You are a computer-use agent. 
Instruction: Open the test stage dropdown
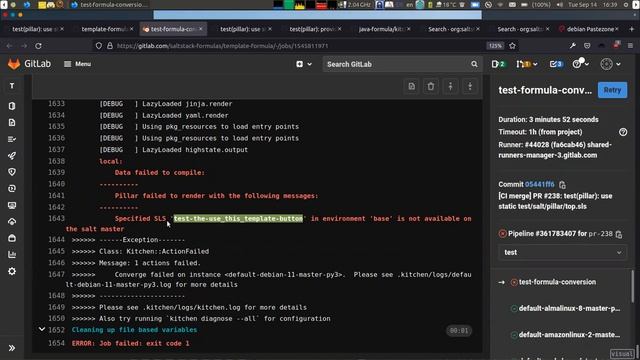pos(562,253)
